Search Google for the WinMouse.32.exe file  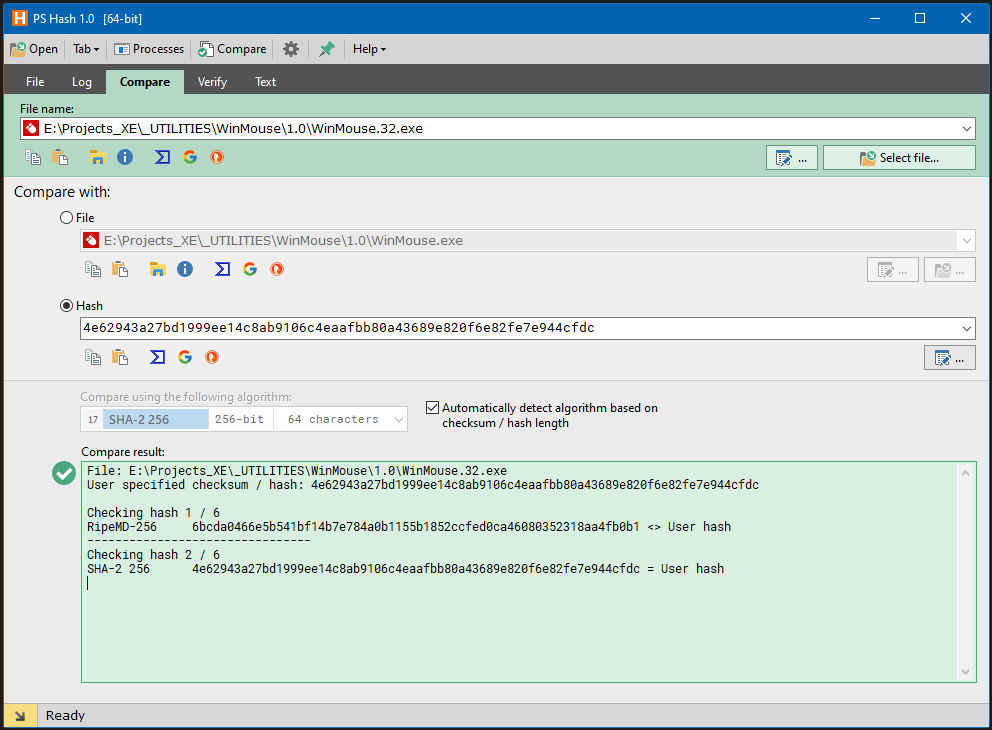pyautogui.click(x=190, y=157)
